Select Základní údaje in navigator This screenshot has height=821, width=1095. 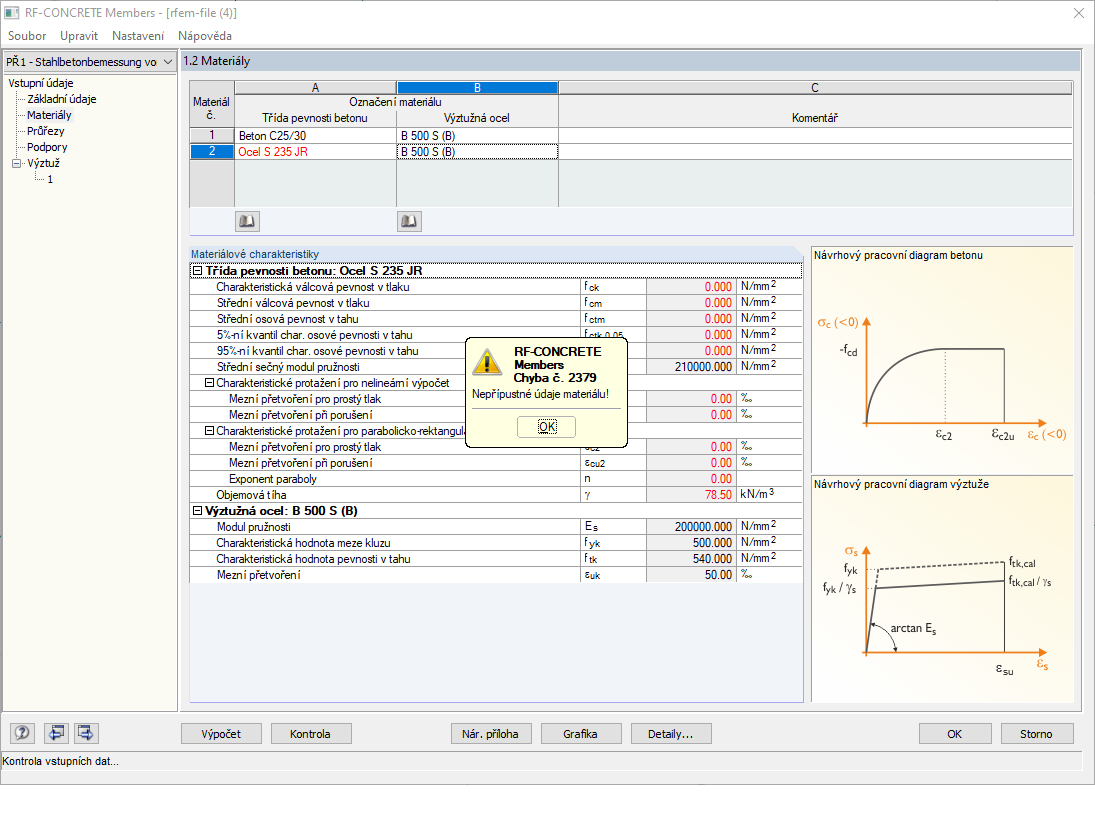pyautogui.click(x=61, y=99)
